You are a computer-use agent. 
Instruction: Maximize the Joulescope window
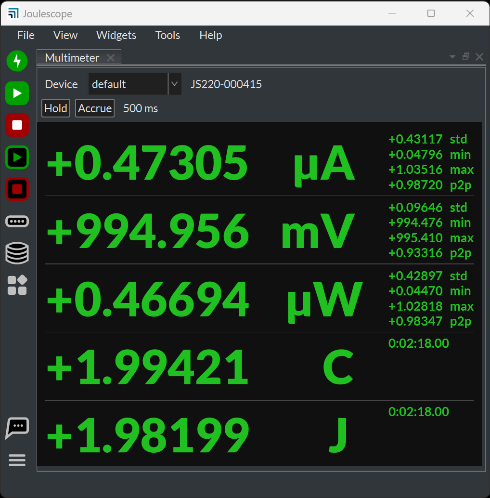[x=431, y=13]
